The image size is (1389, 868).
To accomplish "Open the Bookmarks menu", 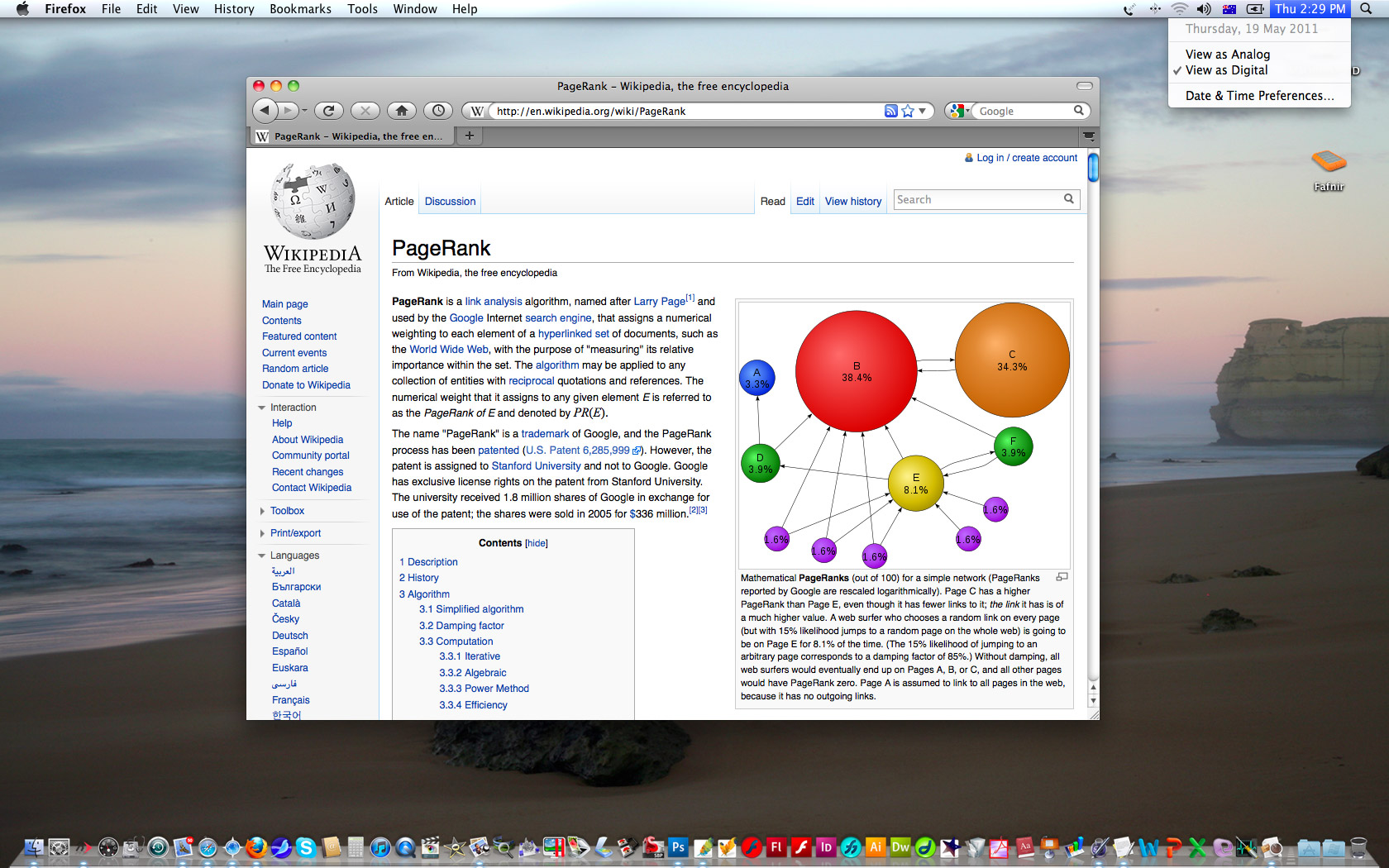I will (x=300, y=9).
